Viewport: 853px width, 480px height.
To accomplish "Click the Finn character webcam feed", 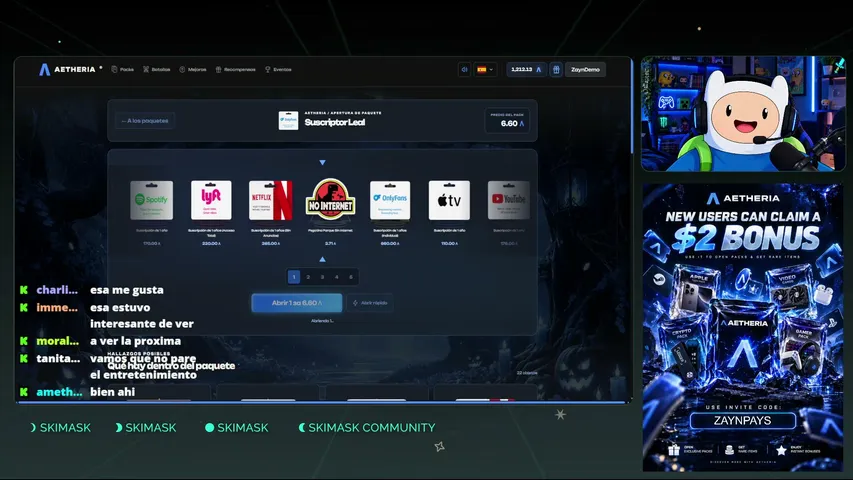I will [x=743, y=114].
